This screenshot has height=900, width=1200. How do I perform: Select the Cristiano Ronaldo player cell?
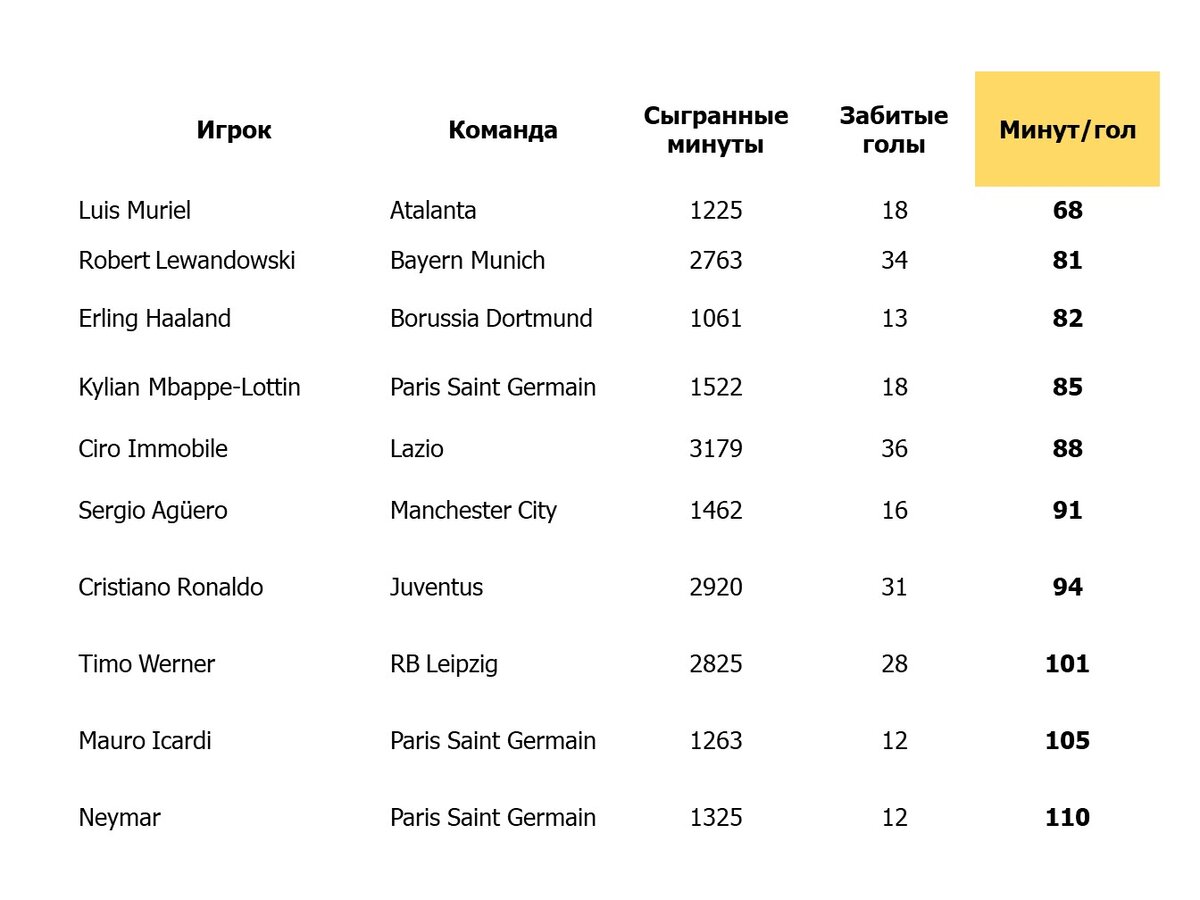(x=171, y=587)
